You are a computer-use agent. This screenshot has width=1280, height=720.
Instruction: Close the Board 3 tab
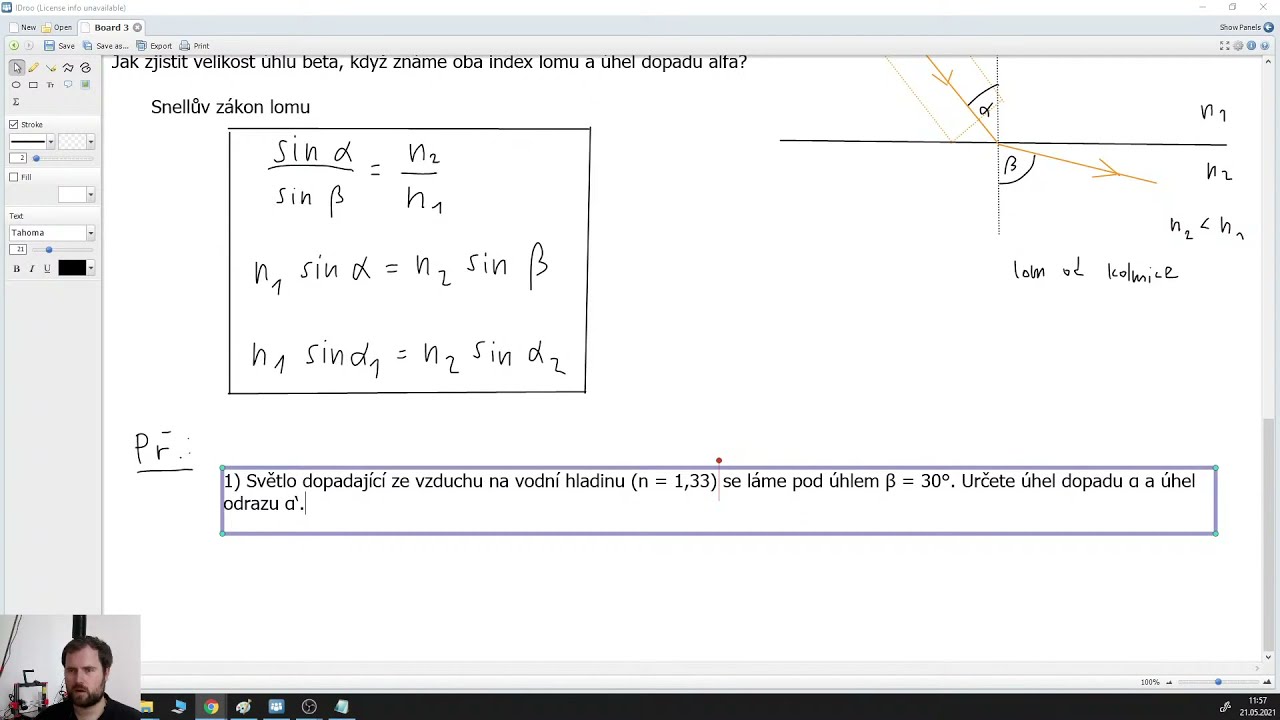[137, 27]
